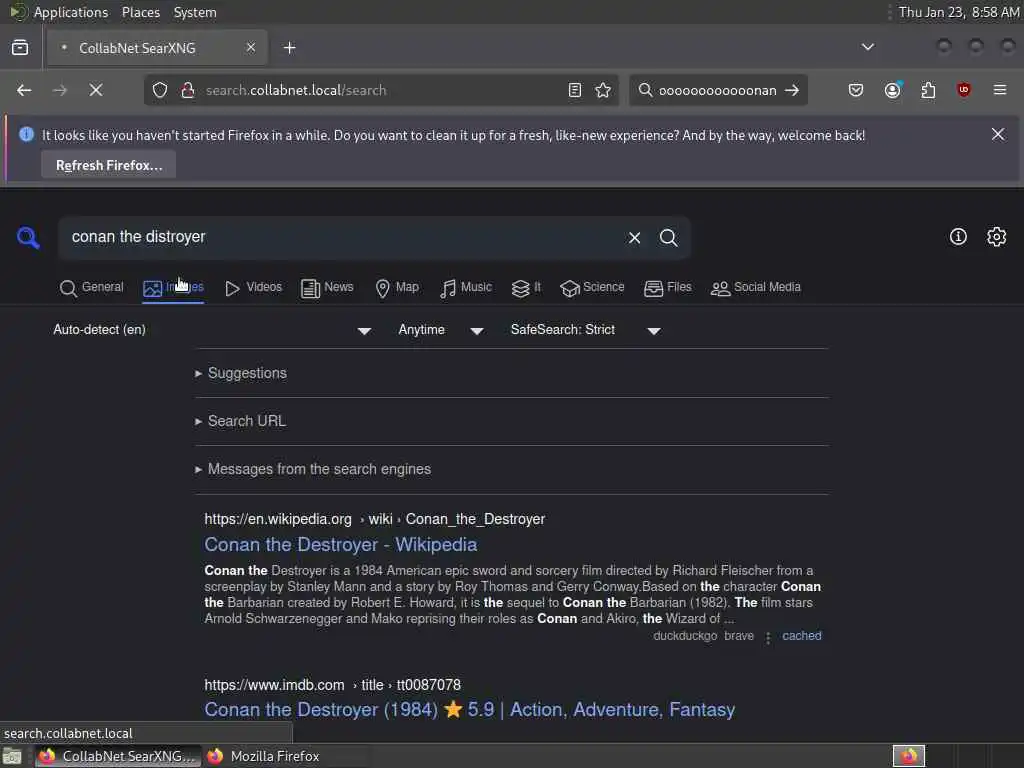Submit search with the magnifier button
The width and height of the screenshot is (1024, 768).
click(x=668, y=238)
